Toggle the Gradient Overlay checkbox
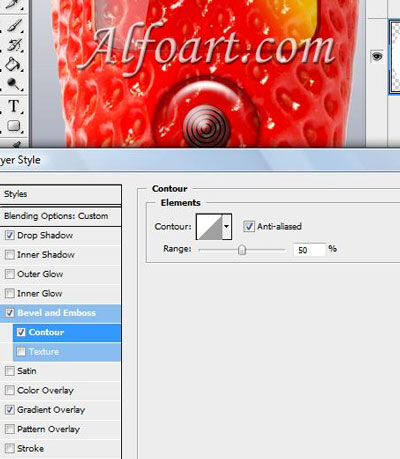Viewport: 400px width, 459px height. (x=10, y=410)
